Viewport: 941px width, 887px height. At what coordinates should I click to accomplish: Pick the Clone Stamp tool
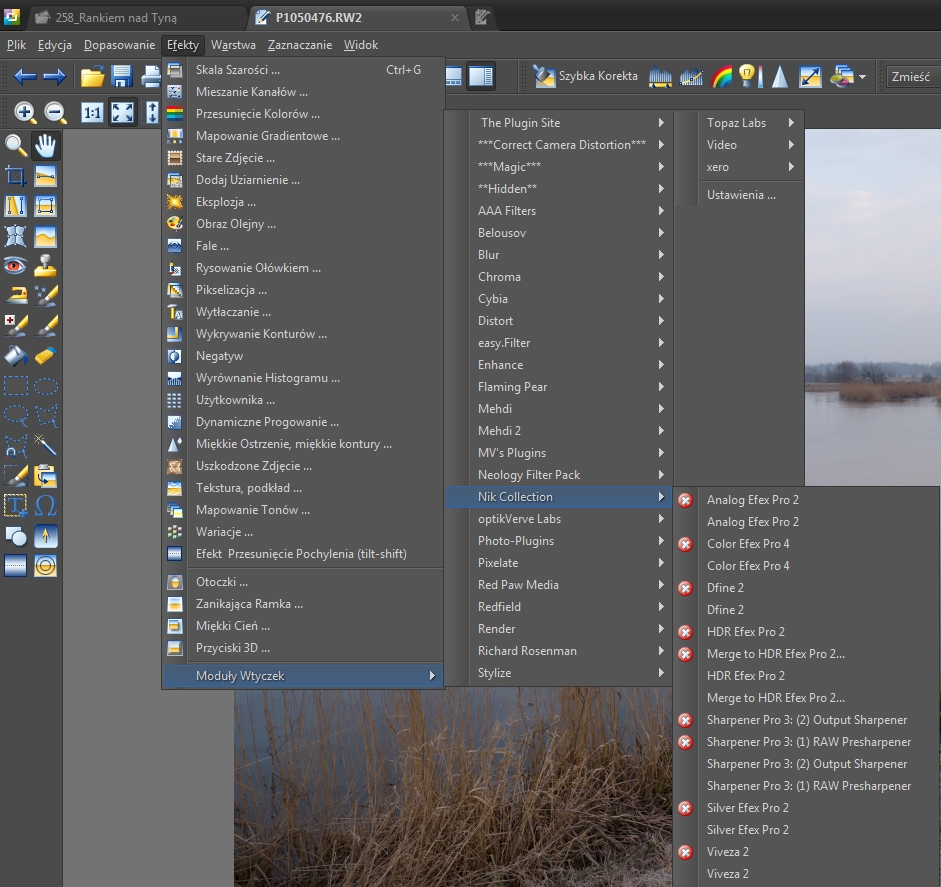pyautogui.click(x=46, y=266)
